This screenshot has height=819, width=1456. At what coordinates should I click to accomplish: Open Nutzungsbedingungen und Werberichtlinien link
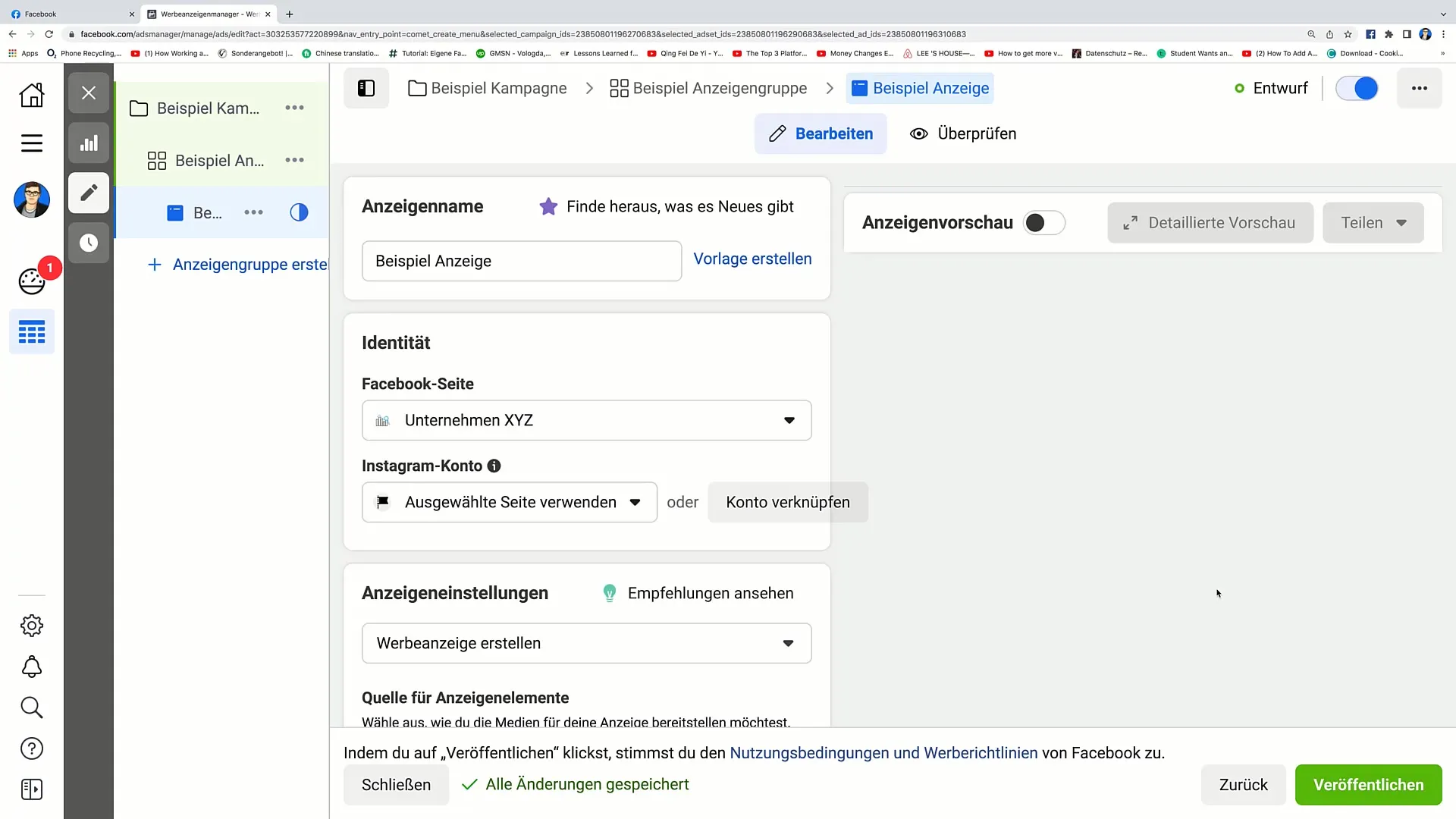(883, 753)
